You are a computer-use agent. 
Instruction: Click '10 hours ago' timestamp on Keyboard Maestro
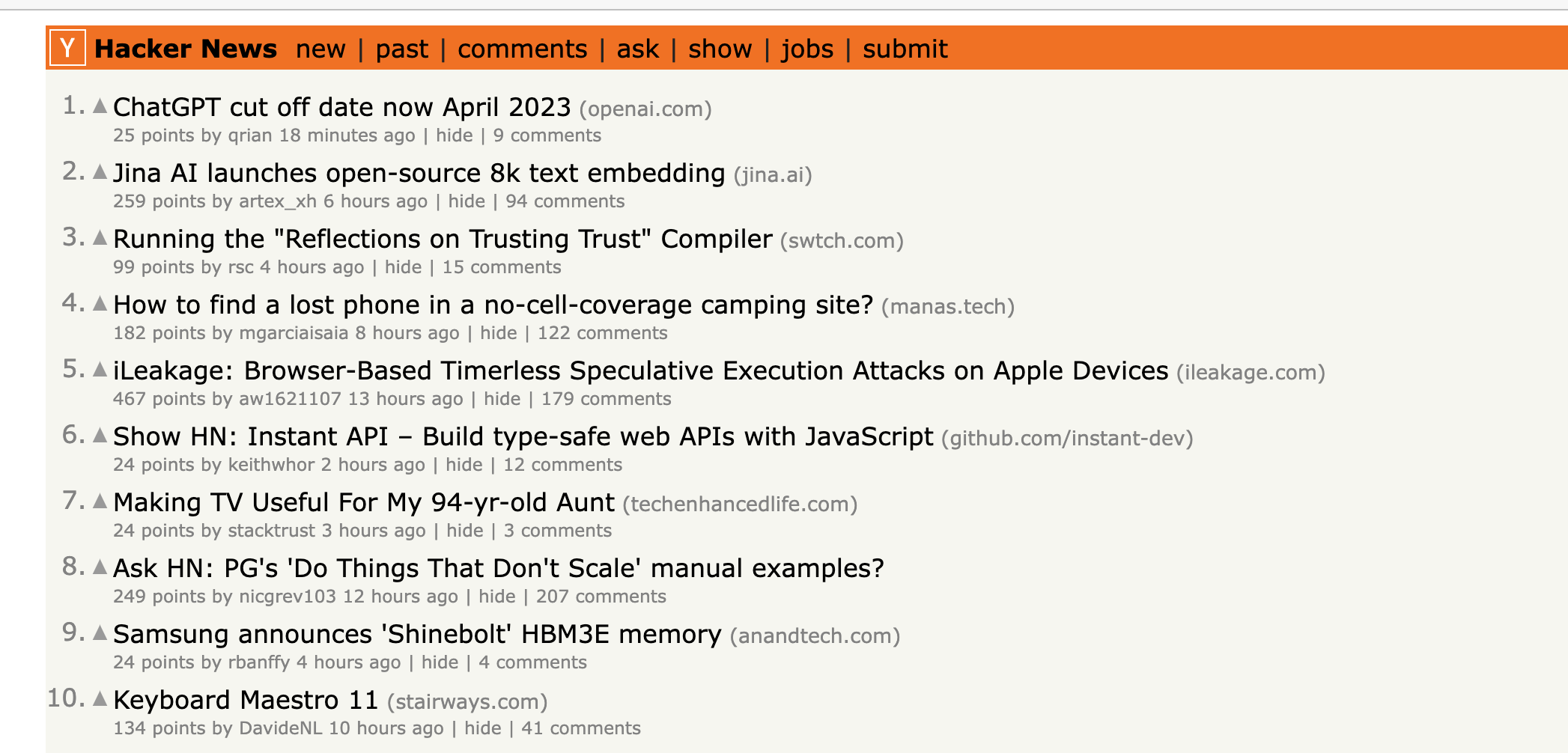(x=386, y=728)
